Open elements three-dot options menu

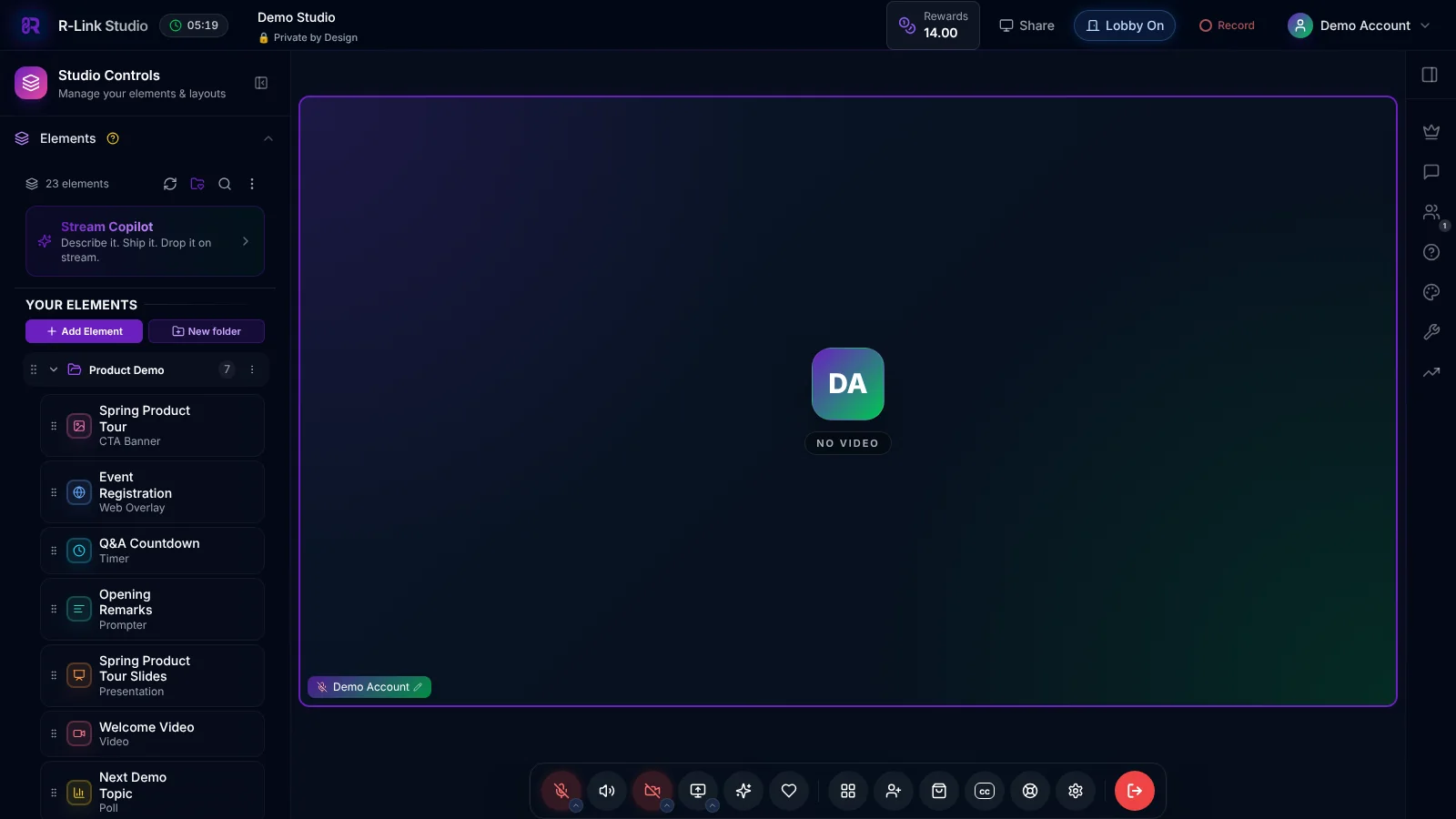pyautogui.click(x=252, y=184)
